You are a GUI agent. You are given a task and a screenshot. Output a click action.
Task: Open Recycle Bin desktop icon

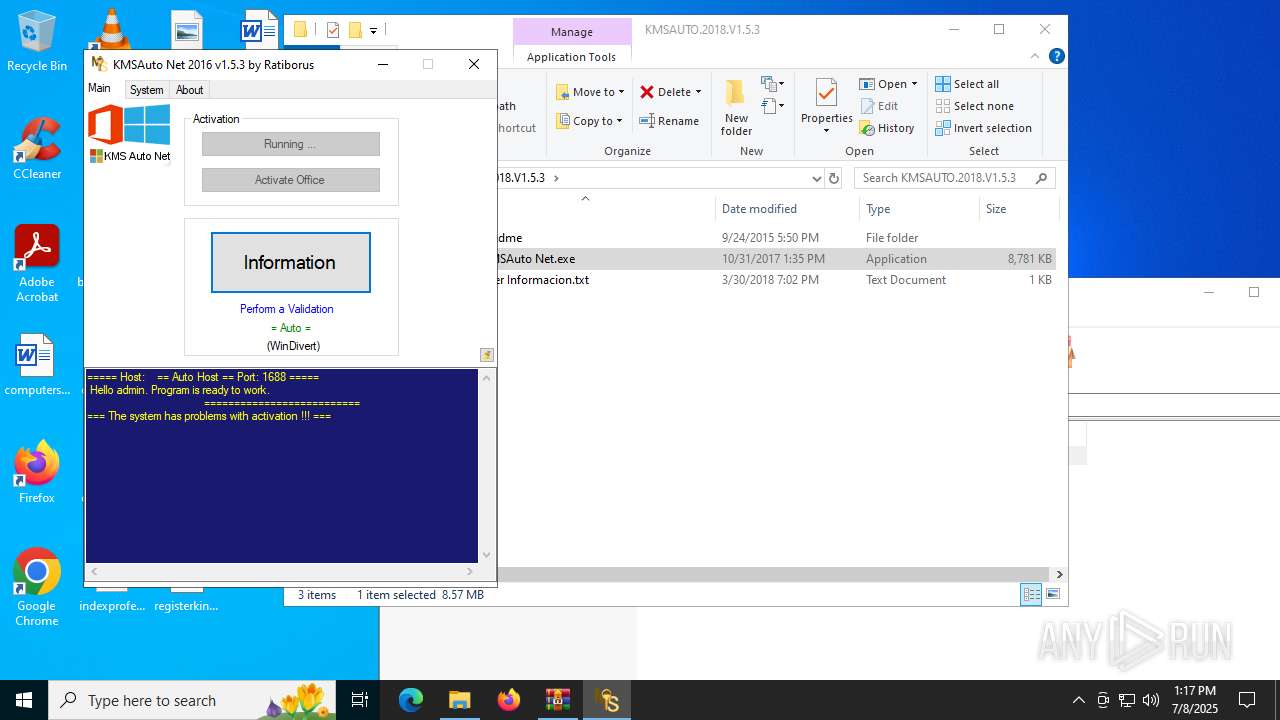pos(37,40)
